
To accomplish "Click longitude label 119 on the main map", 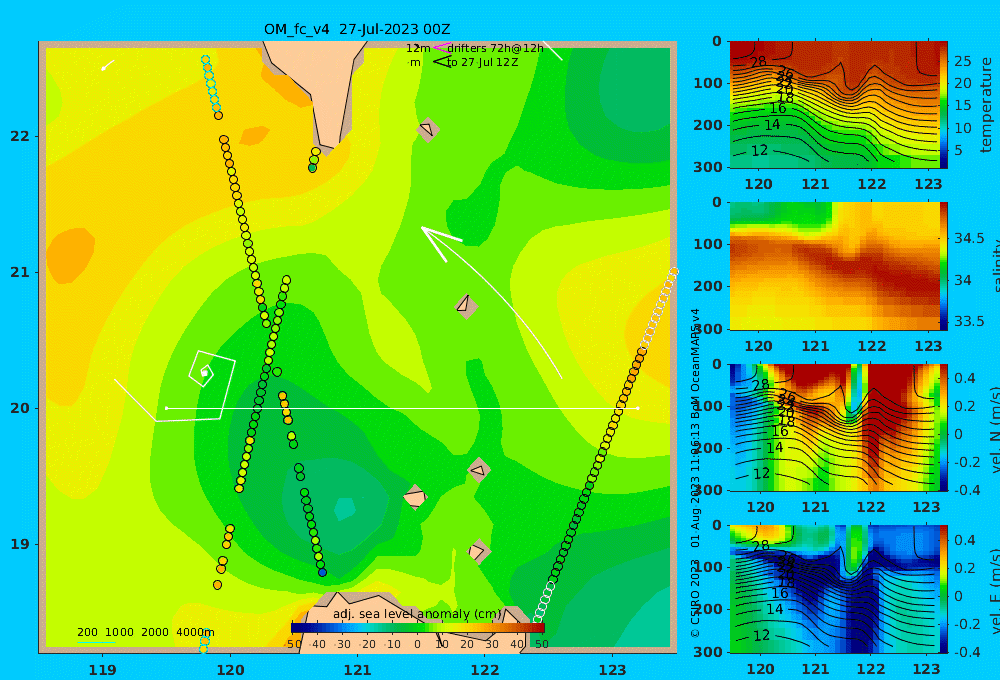I will [x=102, y=670].
